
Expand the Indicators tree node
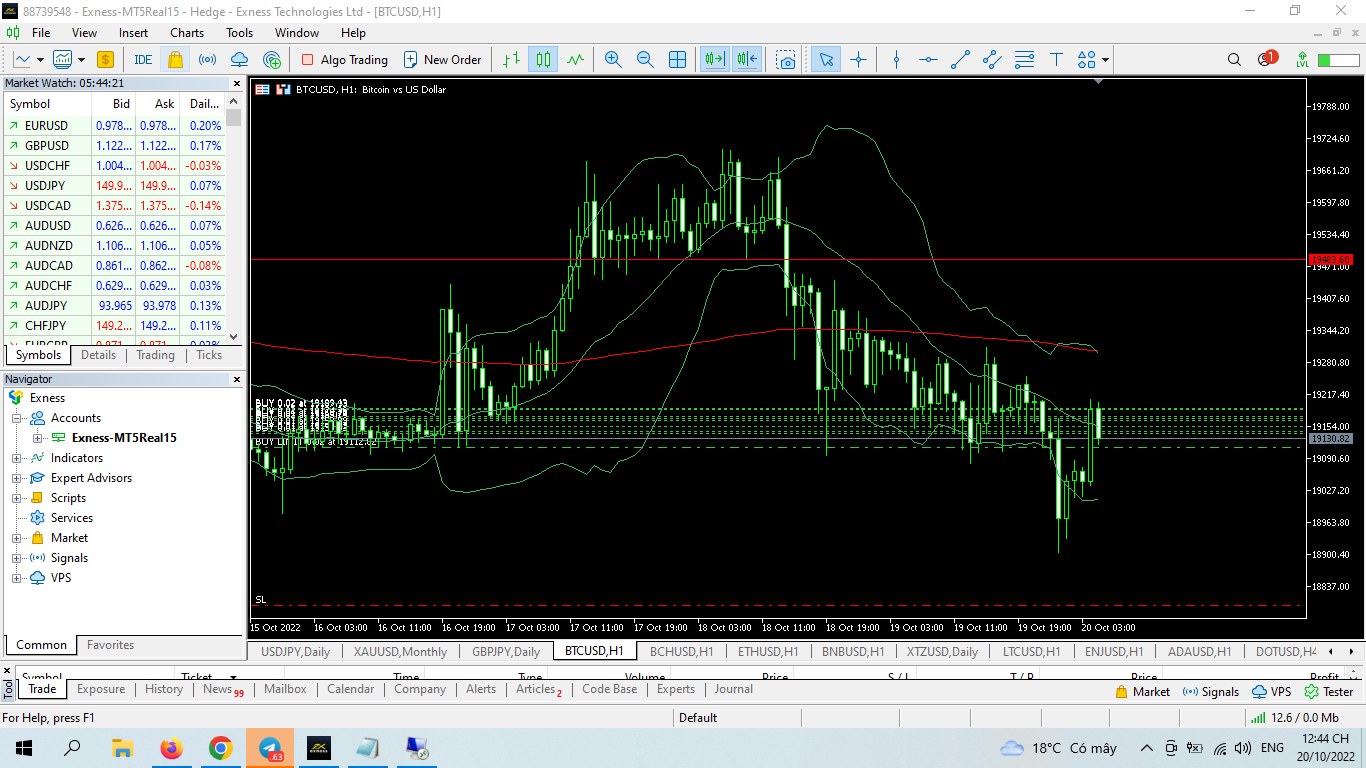coord(17,458)
